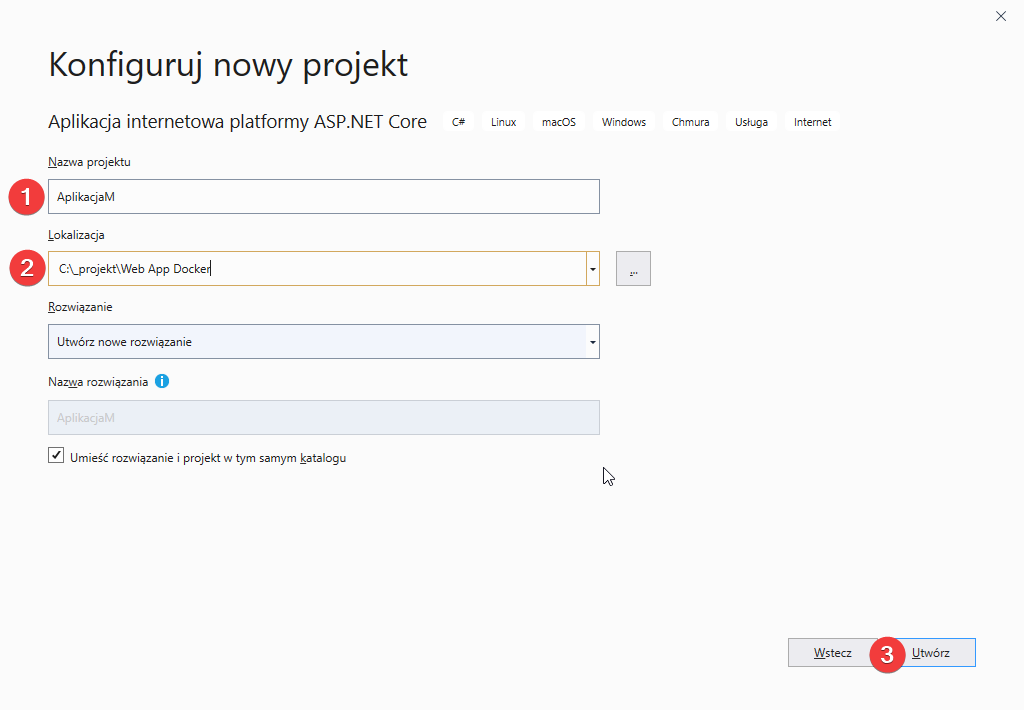This screenshot has width=1024, height=710.
Task: Close the dialog with the X button
Action: click(x=1000, y=16)
